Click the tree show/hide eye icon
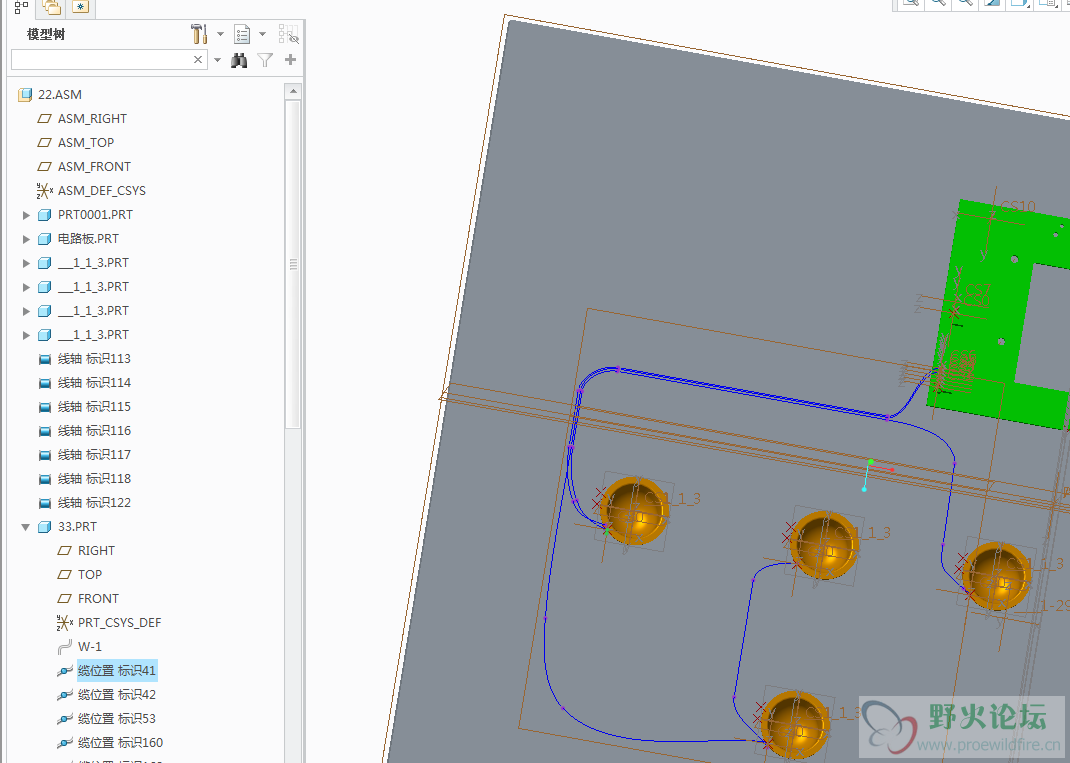 [289, 34]
